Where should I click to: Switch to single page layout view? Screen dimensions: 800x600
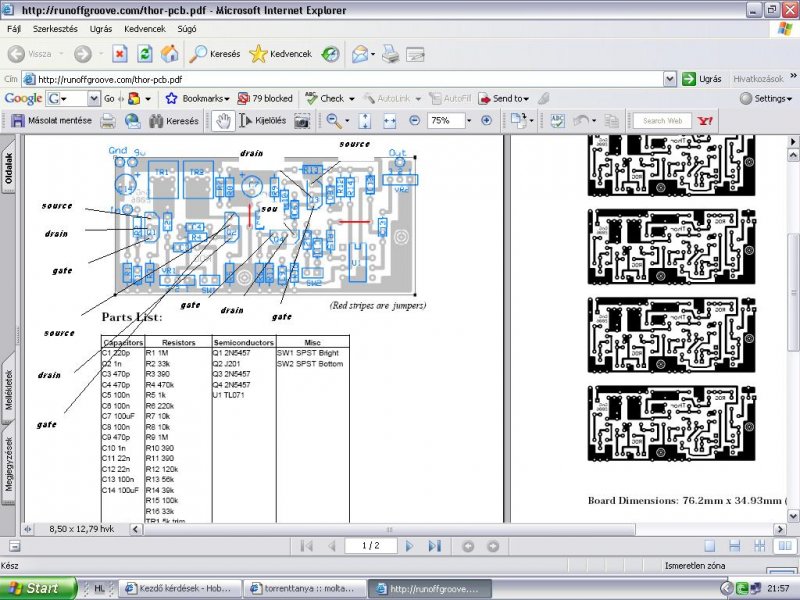[710, 546]
